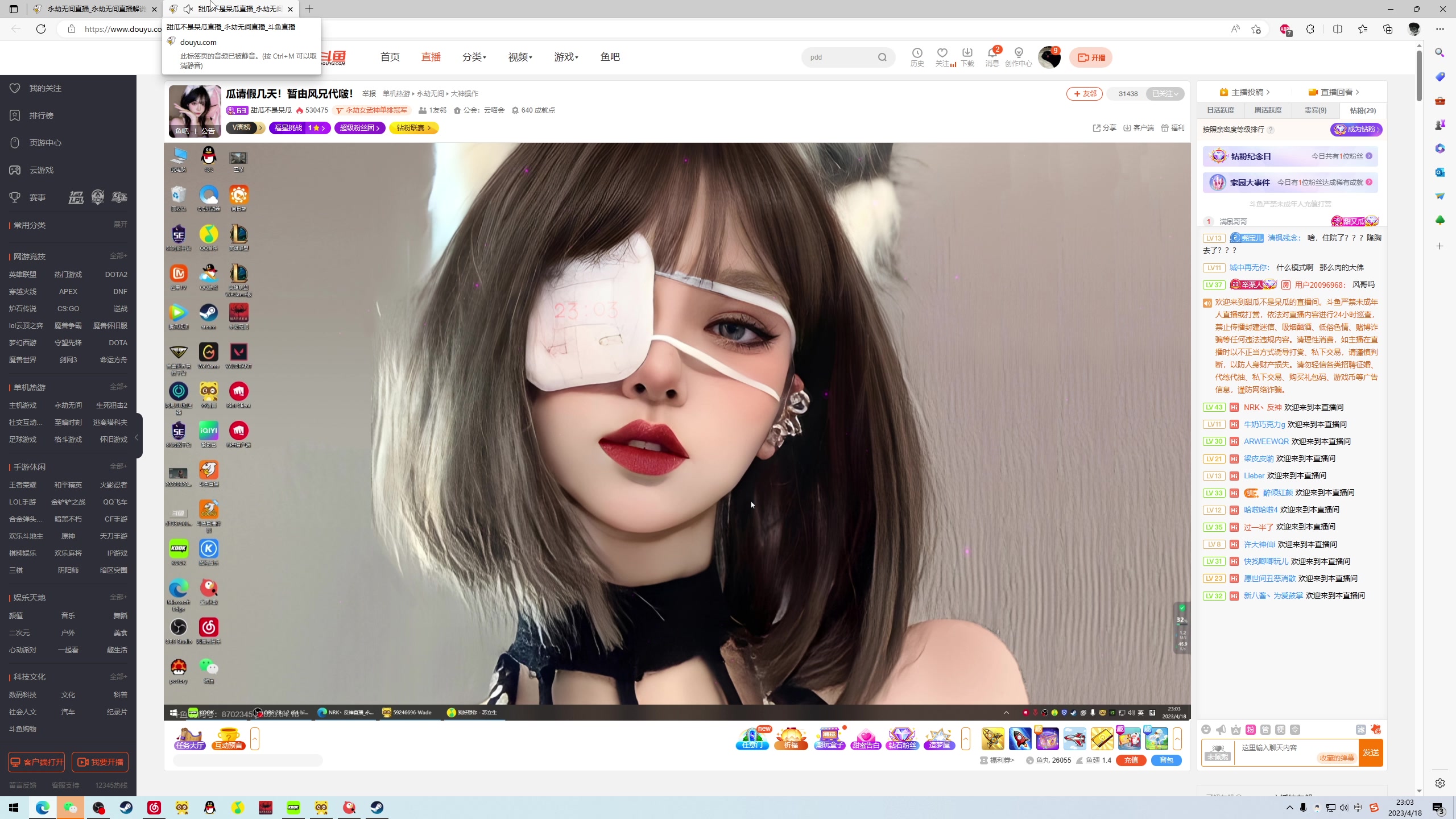Image resolution: width=1456 pixels, height=819 pixels.
Task: Collapse the left sidebar with arrow handle
Action: coord(136,437)
